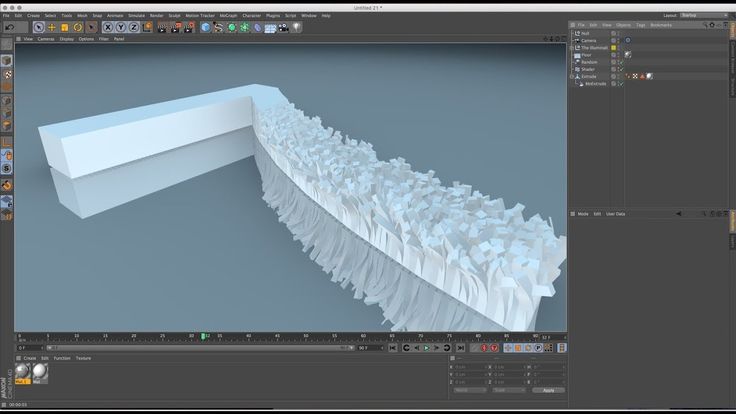This screenshot has width=736, height=414.
Task: Add a Cube primitive from toolbar
Action: pyautogui.click(x=205, y=27)
